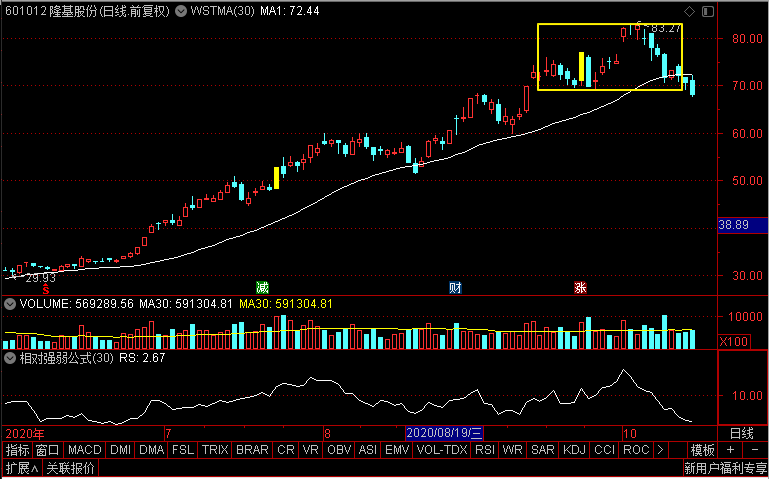Select the KDJ indicator tab

pyautogui.click(x=574, y=450)
